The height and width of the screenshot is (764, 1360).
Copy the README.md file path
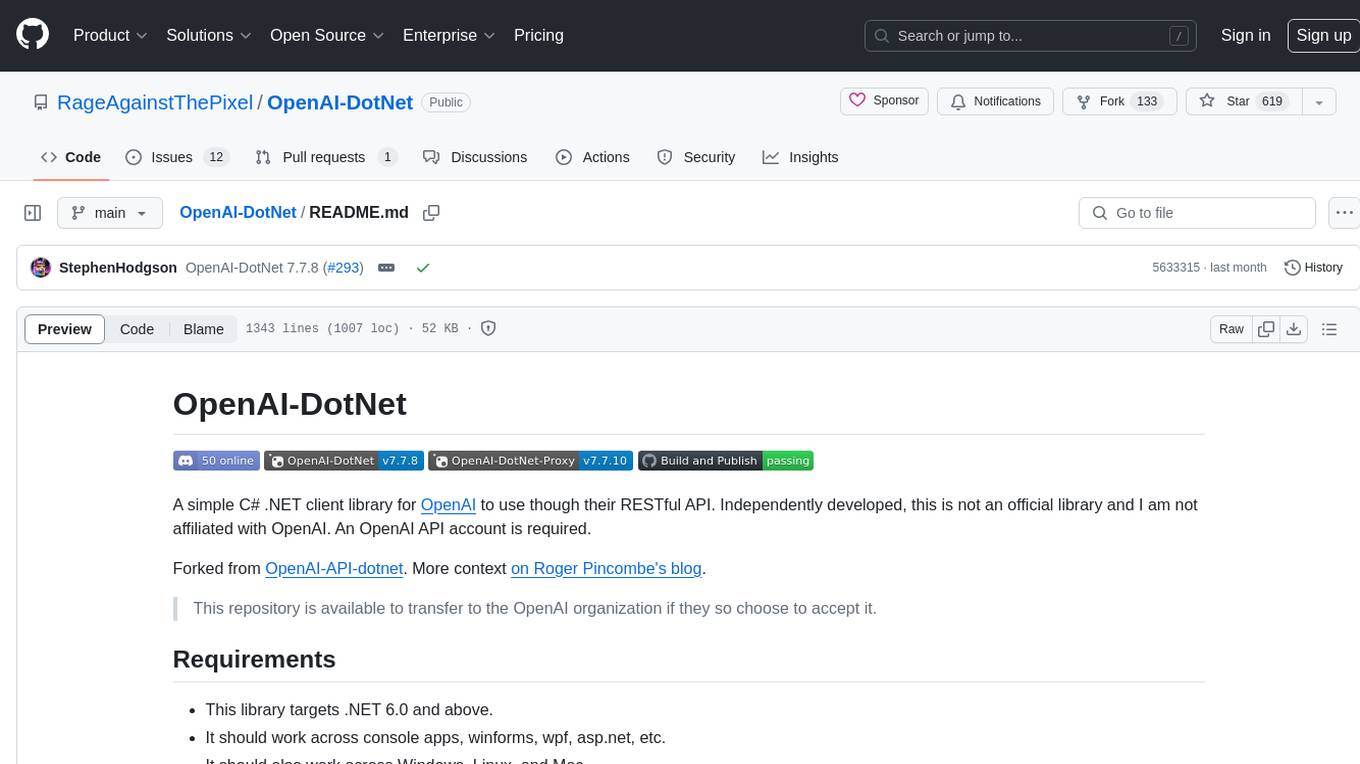click(431, 213)
